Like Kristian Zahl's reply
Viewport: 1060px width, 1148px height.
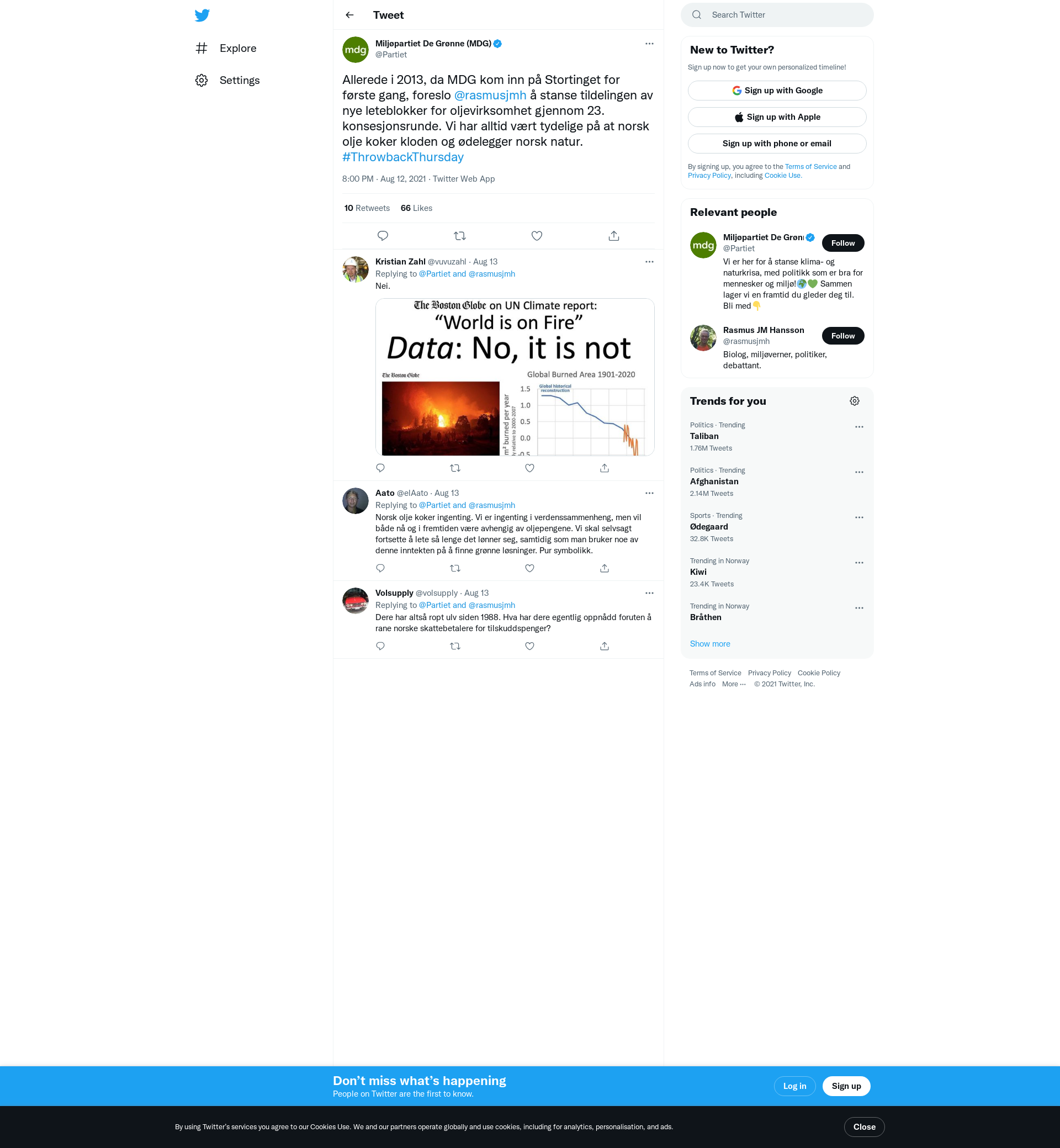click(x=529, y=468)
